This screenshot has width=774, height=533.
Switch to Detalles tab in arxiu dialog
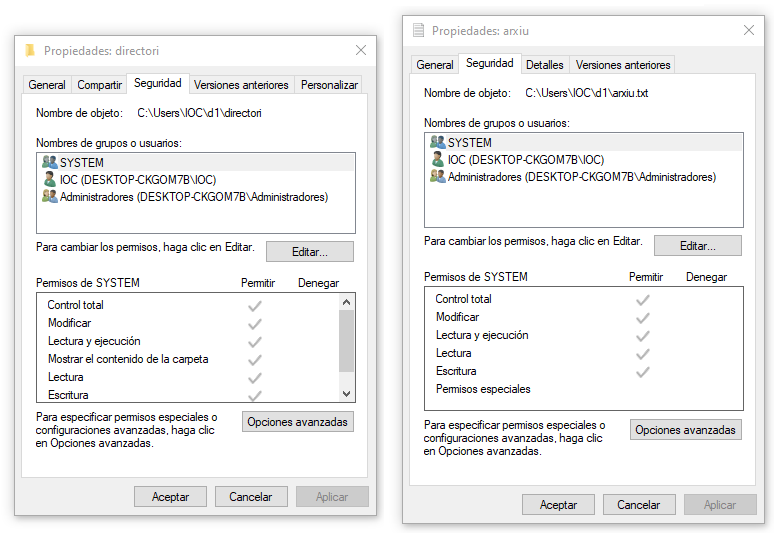click(545, 65)
